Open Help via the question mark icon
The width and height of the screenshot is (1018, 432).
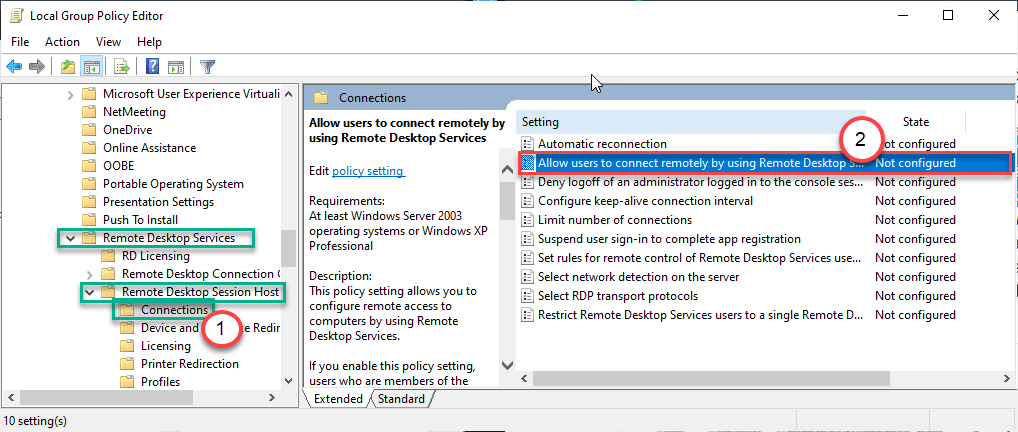153,67
